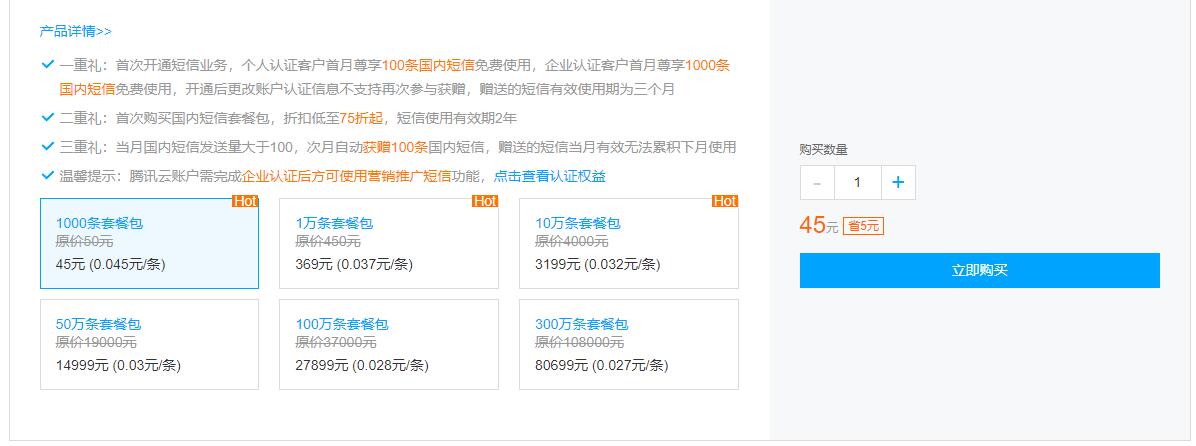Choose the 100万条套餐包 package
Screen dimensions: 1196x446
tap(389, 345)
